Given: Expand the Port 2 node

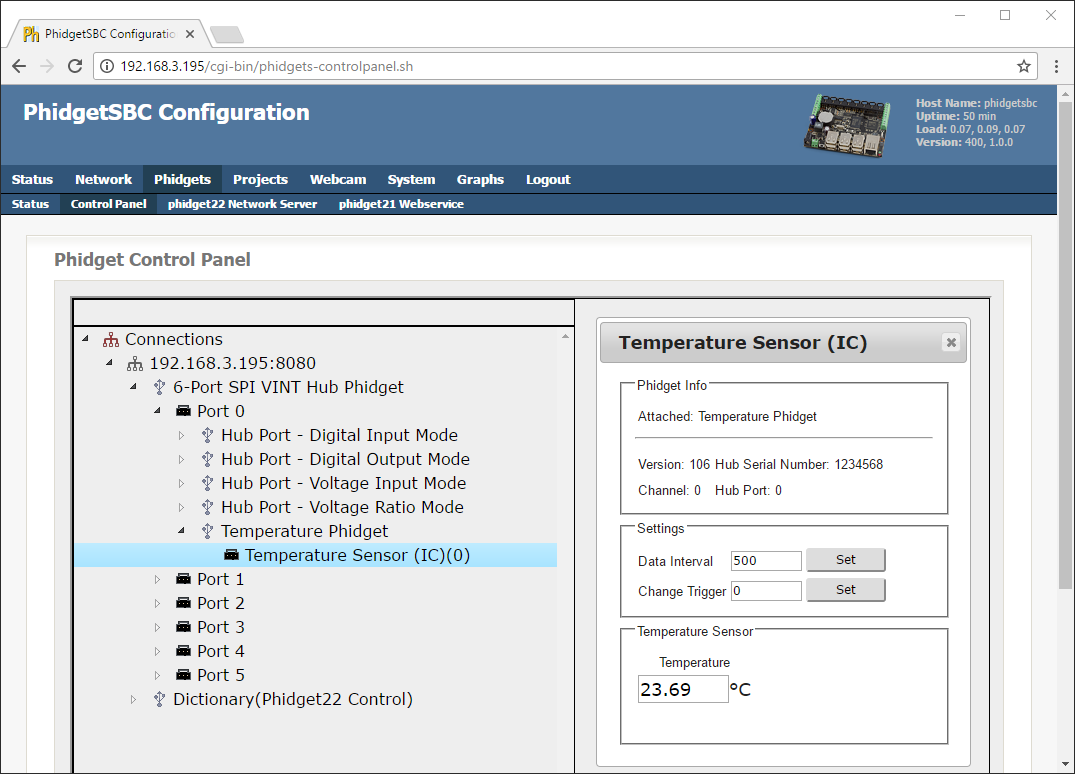Looking at the screenshot, I should coord(158,603).
